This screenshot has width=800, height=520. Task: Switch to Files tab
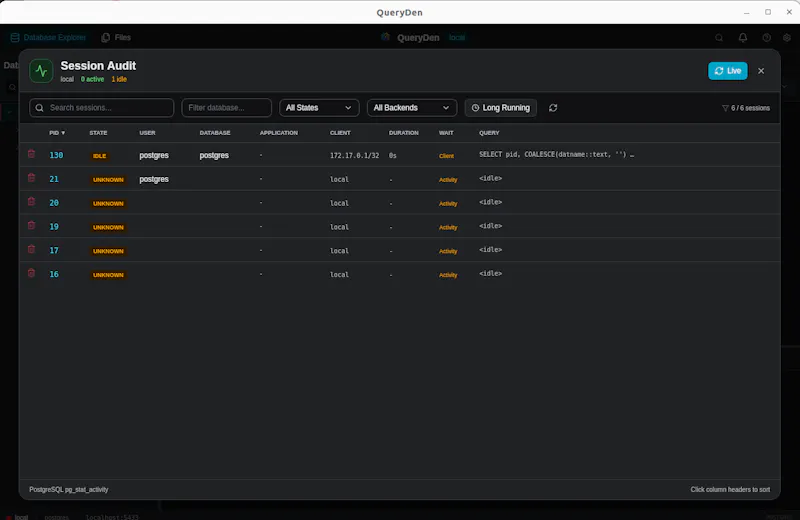click(x=116, y=38)
